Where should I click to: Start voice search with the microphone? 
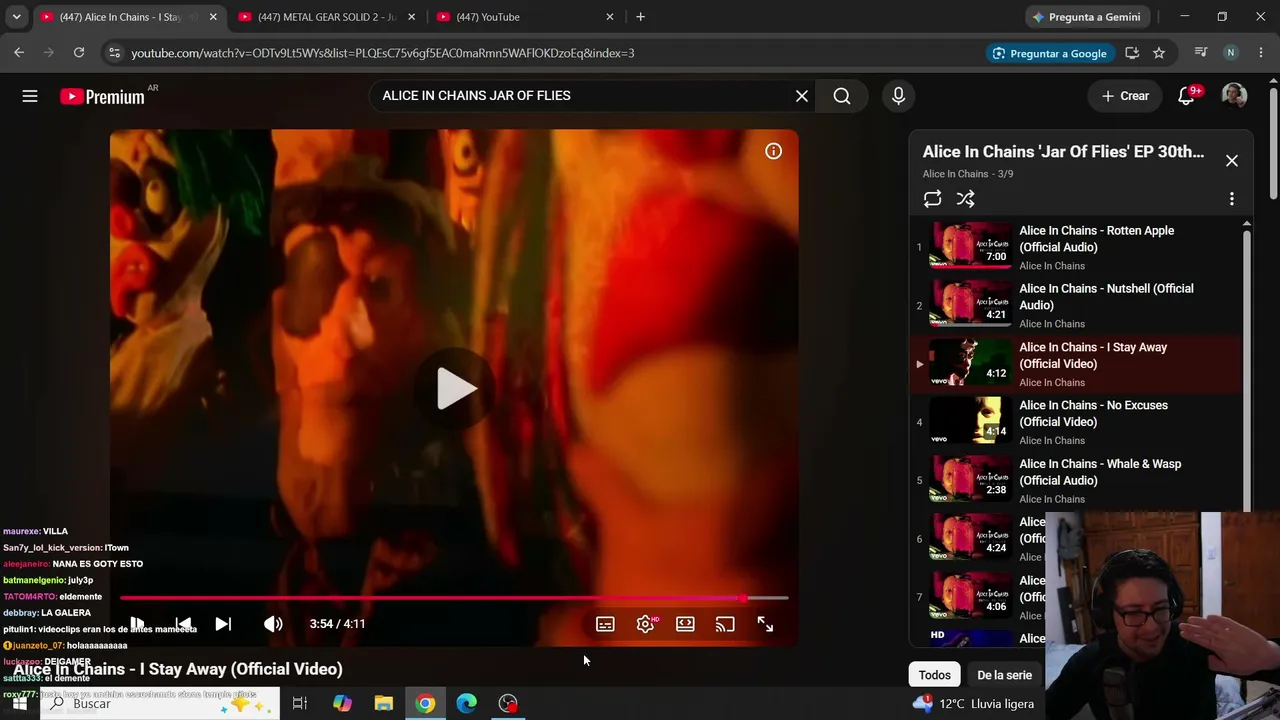click(898, 96)
